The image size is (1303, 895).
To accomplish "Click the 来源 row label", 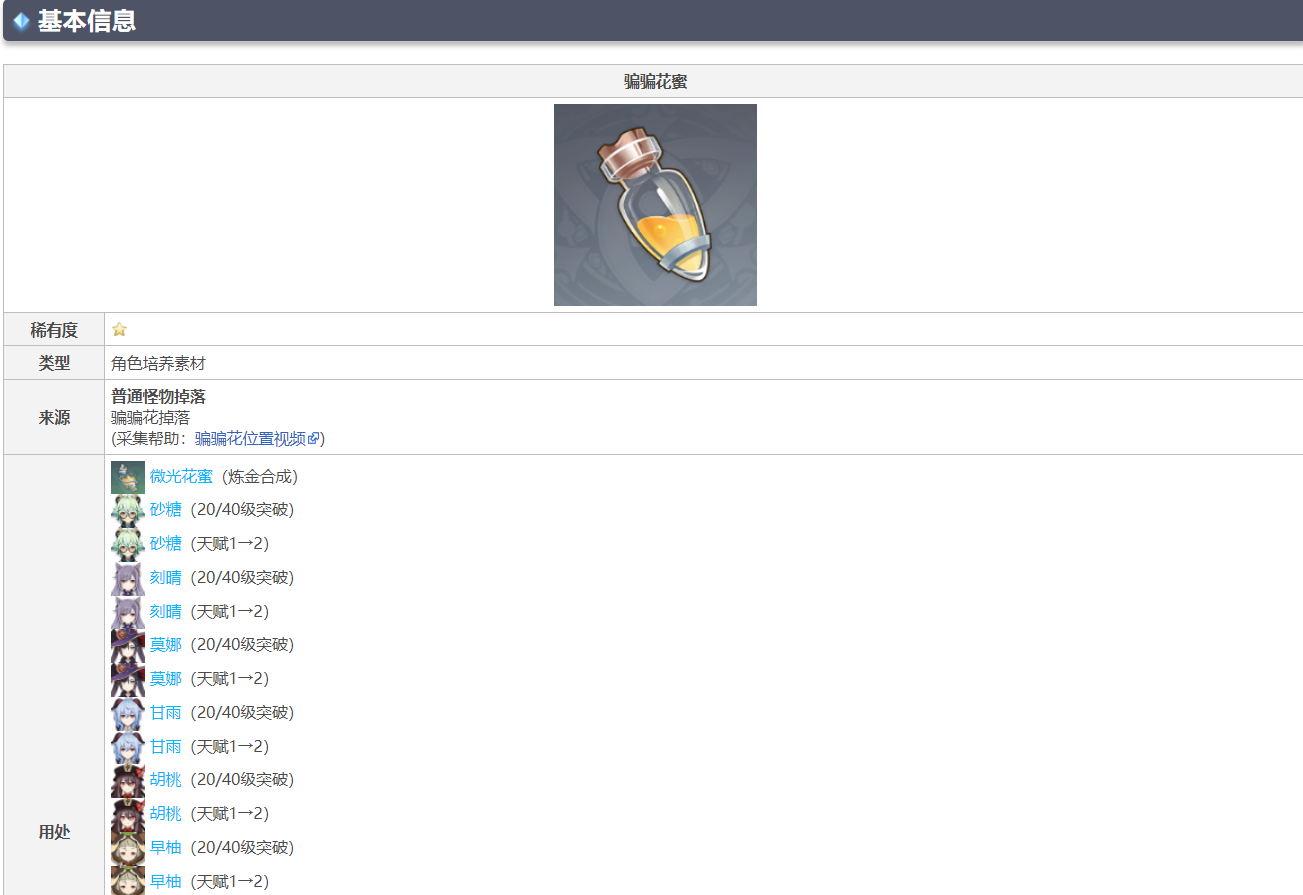I will (x=54, y=418).
